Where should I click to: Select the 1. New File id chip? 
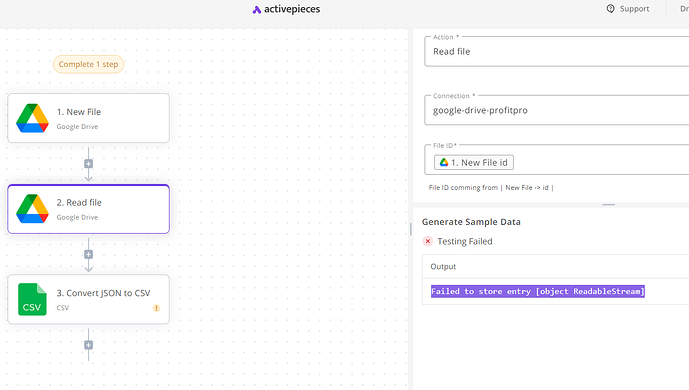[474, 162]
